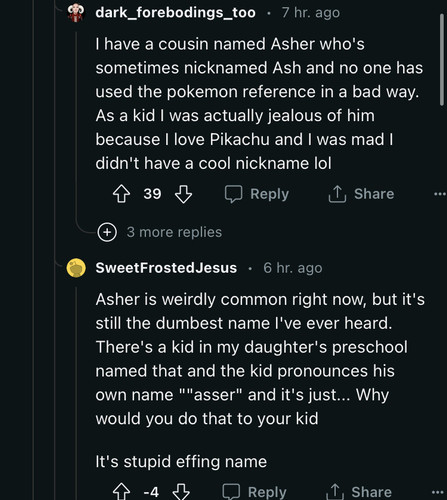Click the plus circle to load replies
The image size is (447, 500).
107,232
